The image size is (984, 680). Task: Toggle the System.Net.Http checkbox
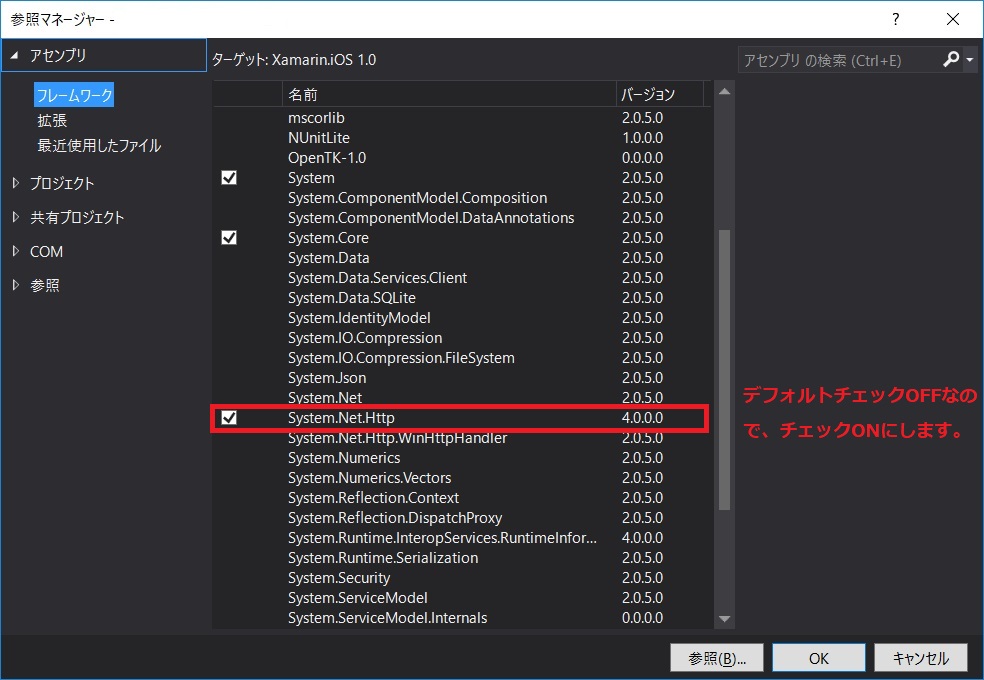229,418
